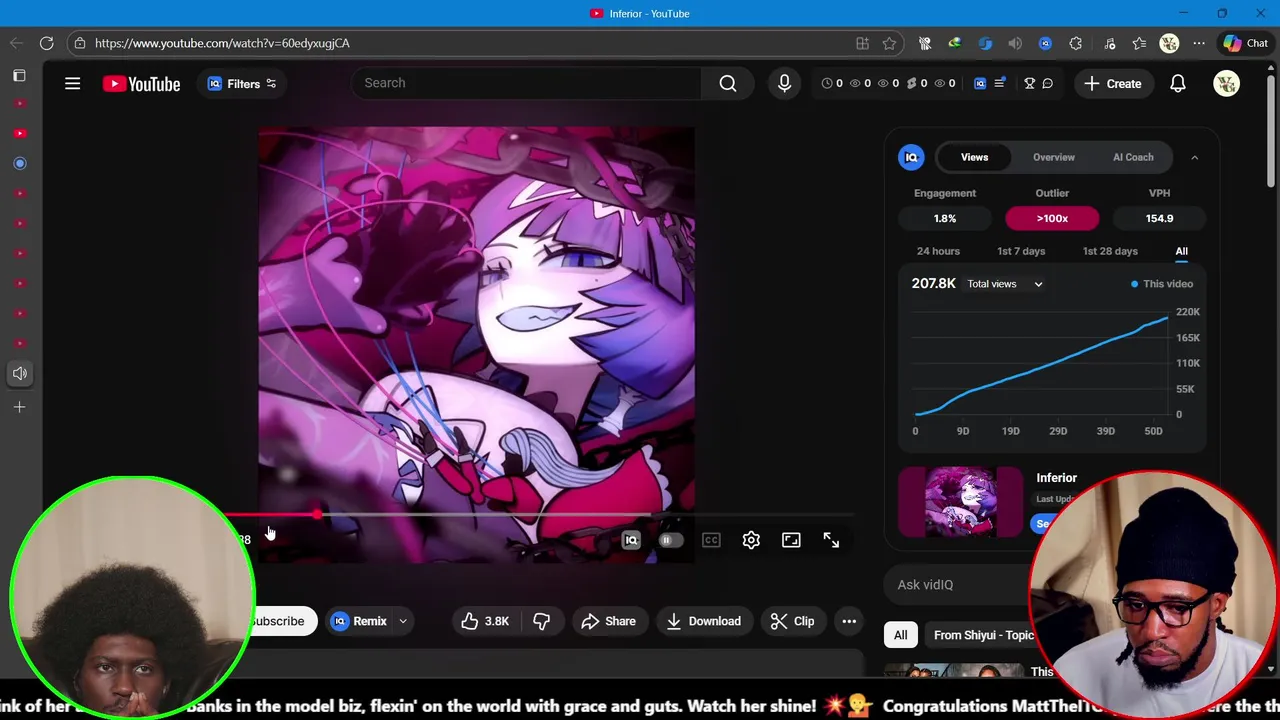
Task: Open the vidIQ logo icon in header stats bar
Action: coord(980,83)
